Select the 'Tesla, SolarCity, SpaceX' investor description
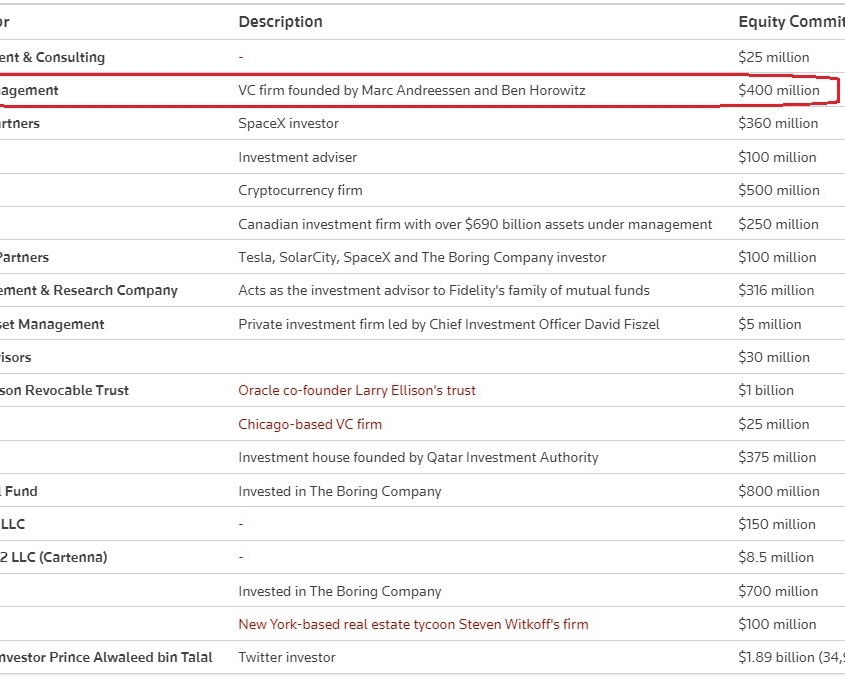This screenshot has width=845, height=680. point(422,257)
